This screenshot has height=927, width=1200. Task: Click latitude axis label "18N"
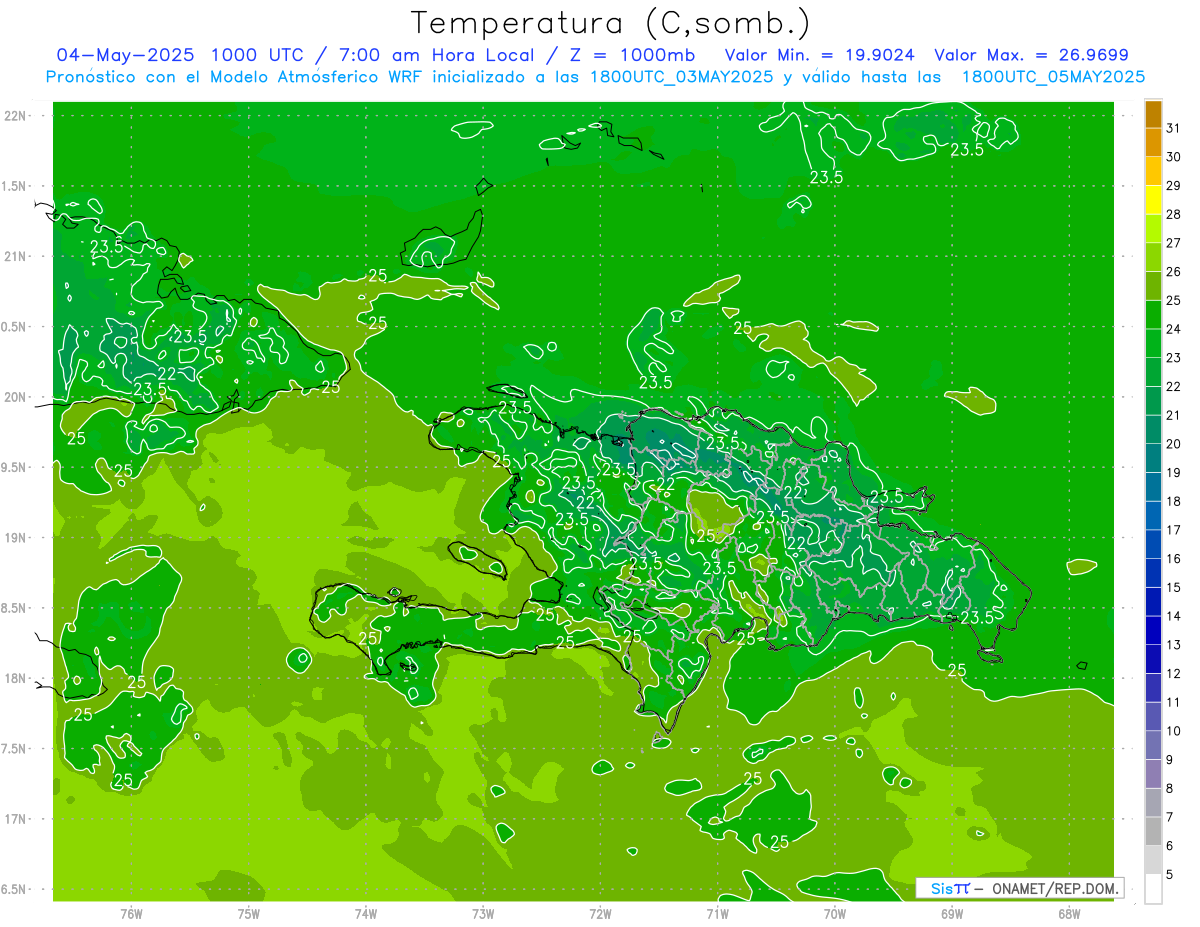point(15,678)
